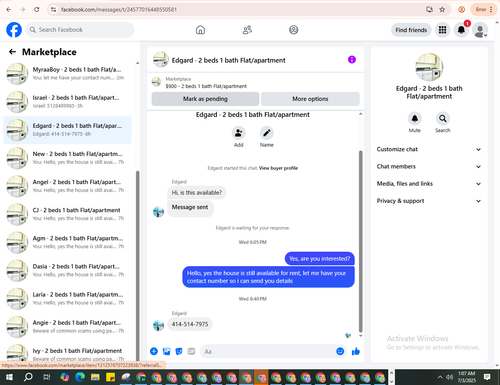Send a thumbs-up like
This screenshot has width=500, height=385.
(356, 351)
